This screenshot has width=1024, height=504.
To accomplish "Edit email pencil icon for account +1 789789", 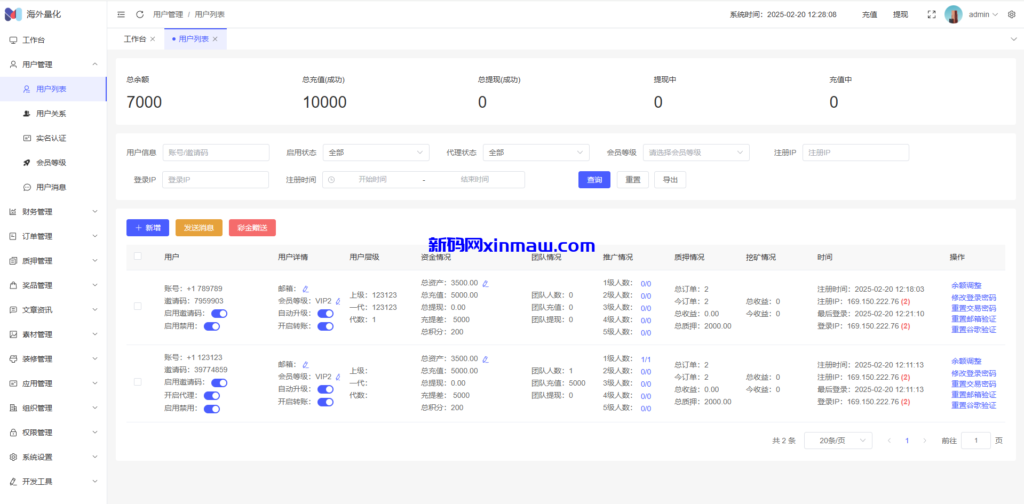I will coord(305,289).
